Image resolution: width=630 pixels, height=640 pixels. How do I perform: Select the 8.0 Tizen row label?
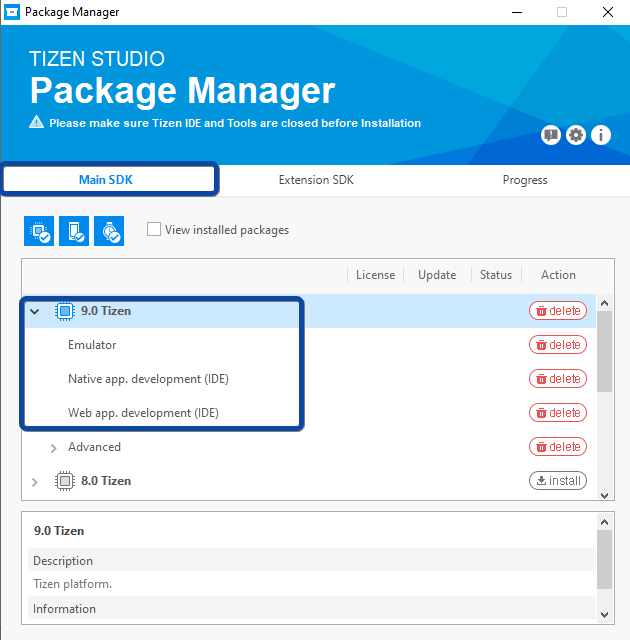(x=106, y=481)
